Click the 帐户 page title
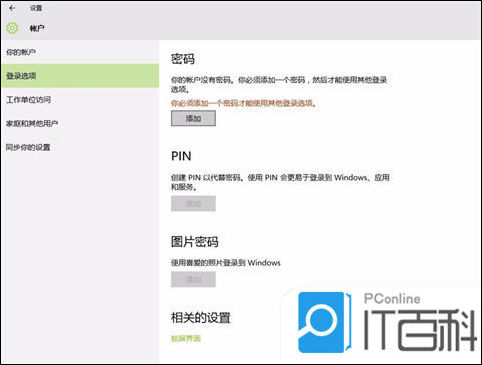The height and width of the screenshot is (365, 482). pyautogui.click(x=37, y=28)
